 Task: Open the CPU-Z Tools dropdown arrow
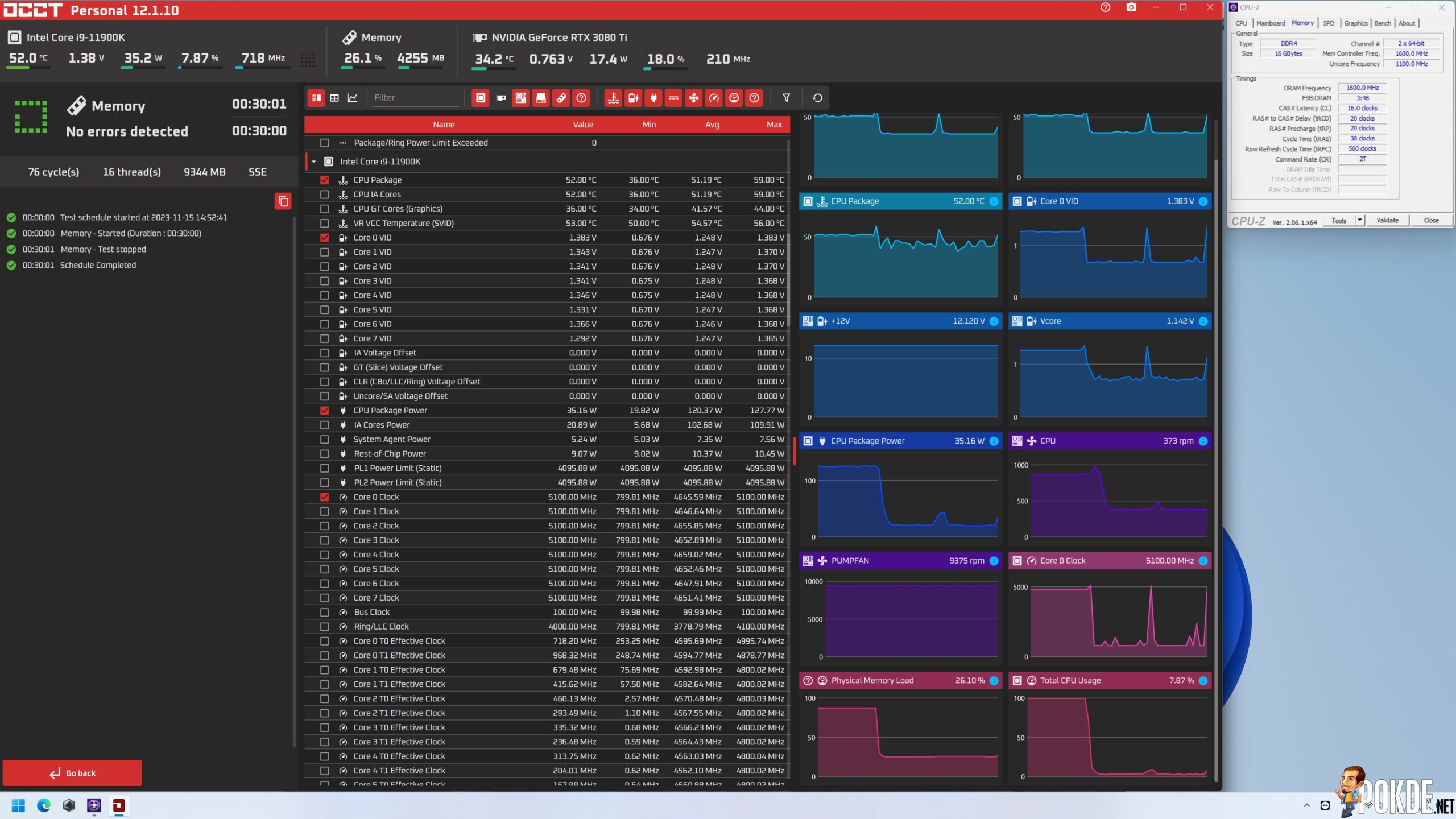point(1360,220)
